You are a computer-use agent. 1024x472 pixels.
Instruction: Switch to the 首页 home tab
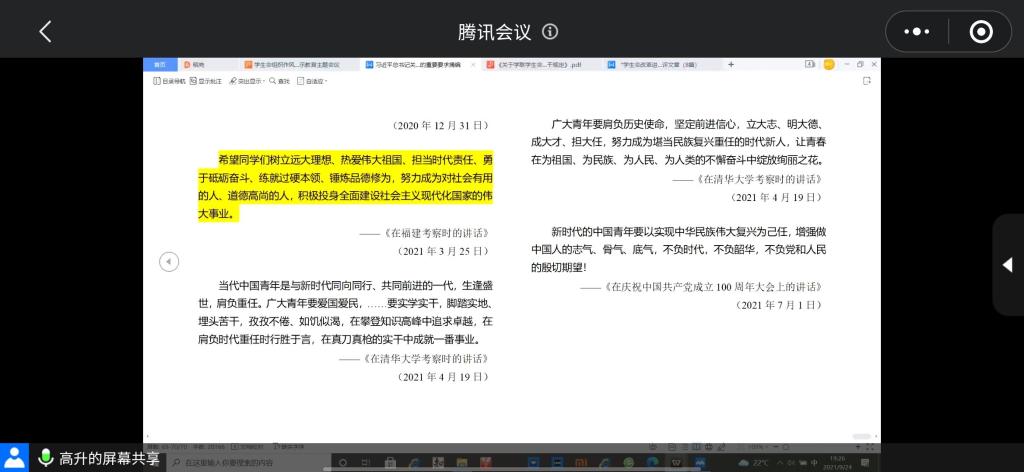tap(159, 64)
